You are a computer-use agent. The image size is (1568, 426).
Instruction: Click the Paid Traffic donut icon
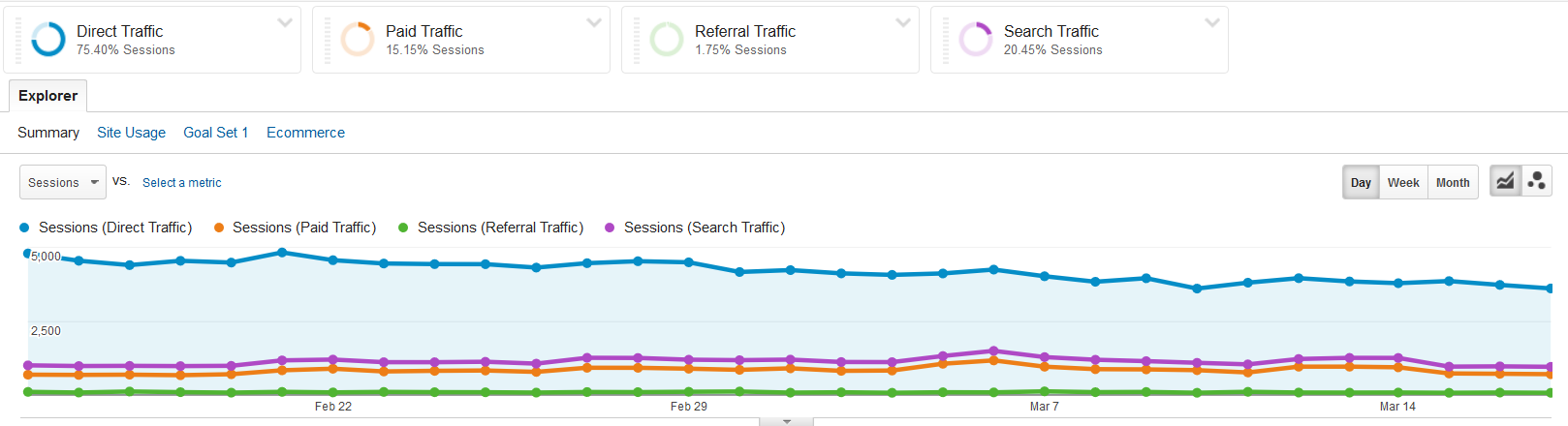[x=358, y=40]
